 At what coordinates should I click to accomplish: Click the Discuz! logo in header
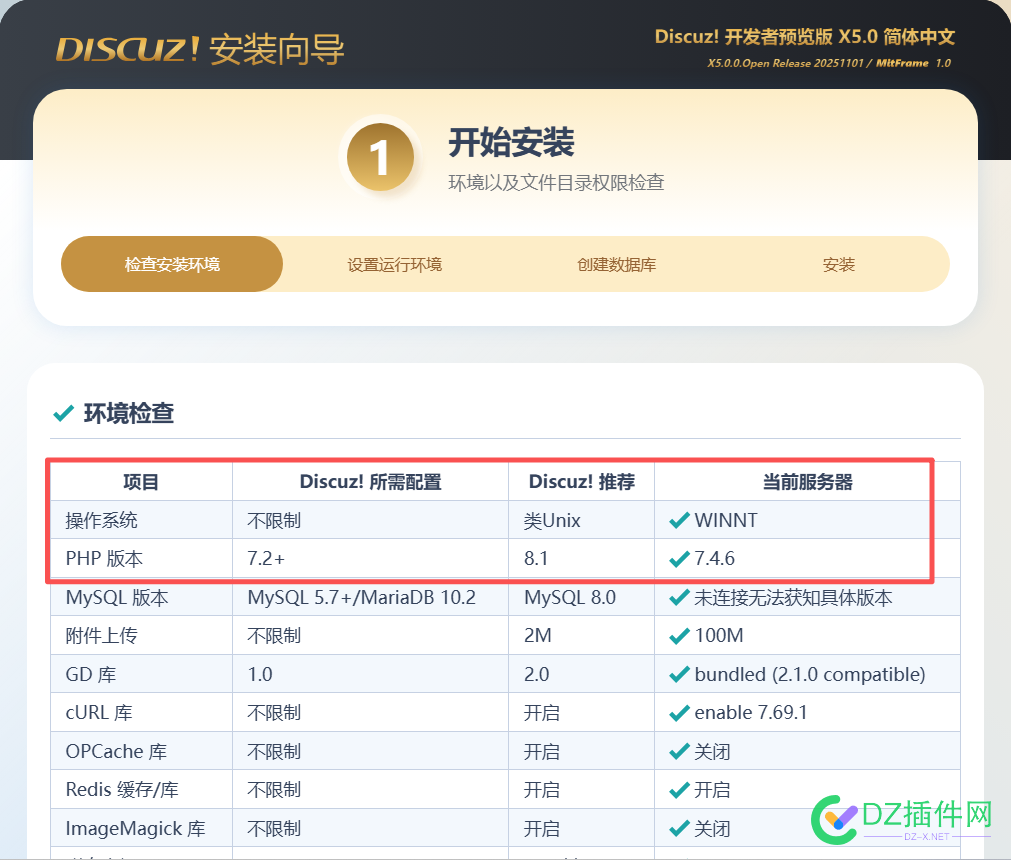click(x=127, y=49)
